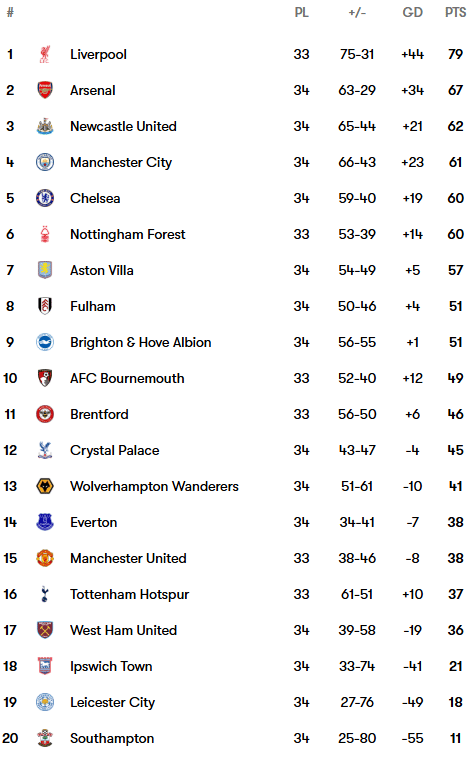Select the Crystal Palace team name
The width and height of the screenshot is (473, 760).
114,450
